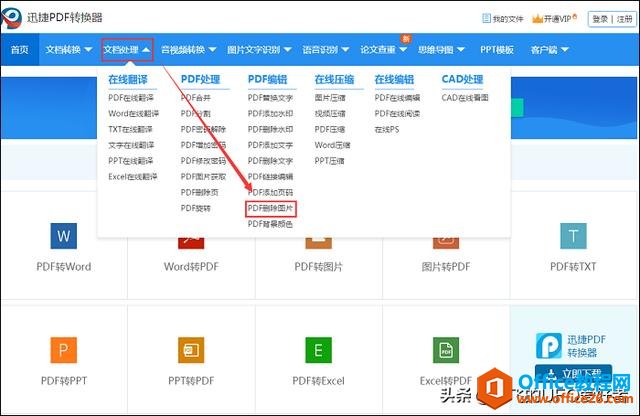Open the PDF转PPT orange P icon
640x416 pixels.
click(x=64, y=350)
